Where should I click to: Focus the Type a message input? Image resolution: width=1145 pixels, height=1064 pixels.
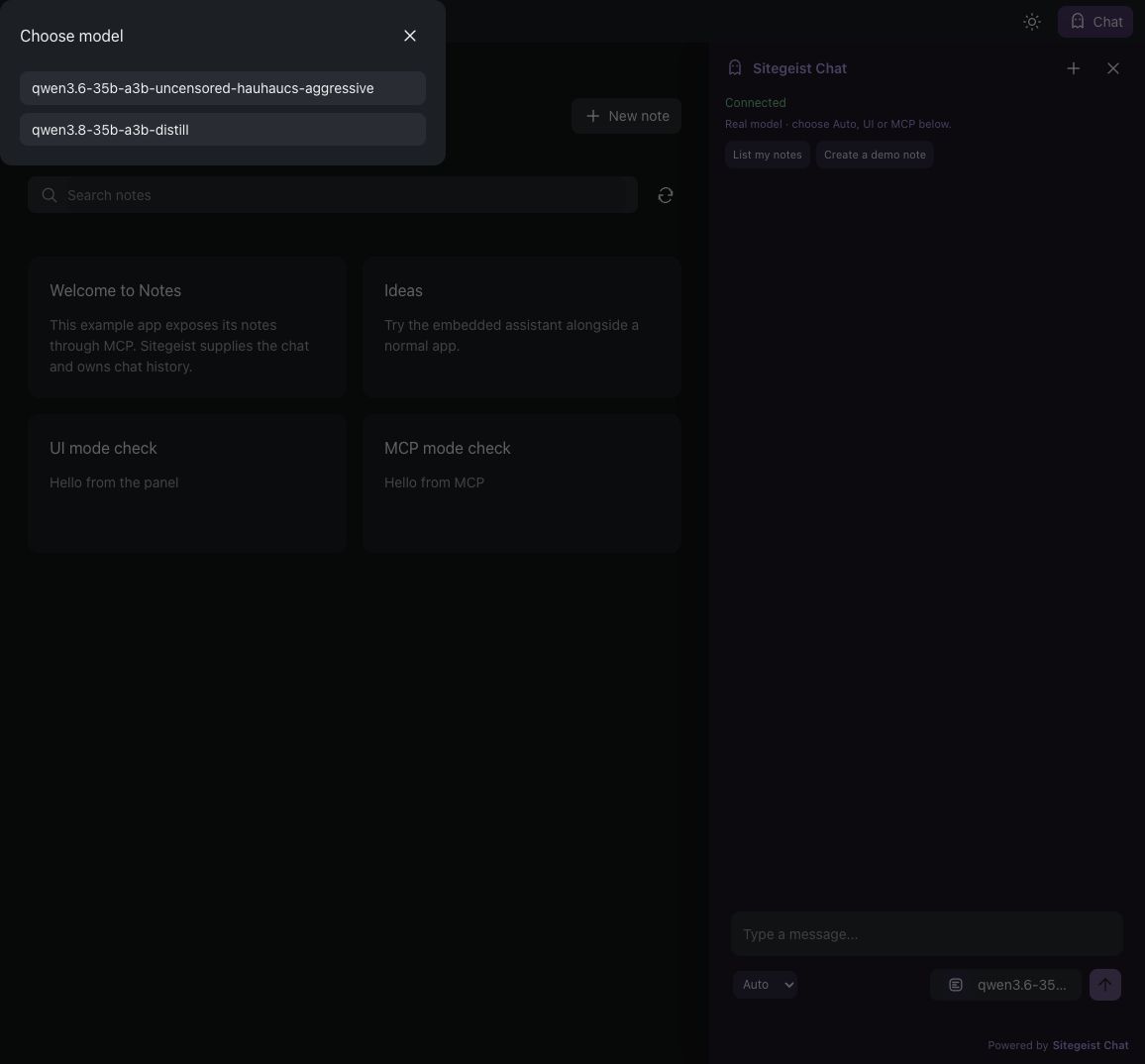pyautogui.click(x=927, y=934)
